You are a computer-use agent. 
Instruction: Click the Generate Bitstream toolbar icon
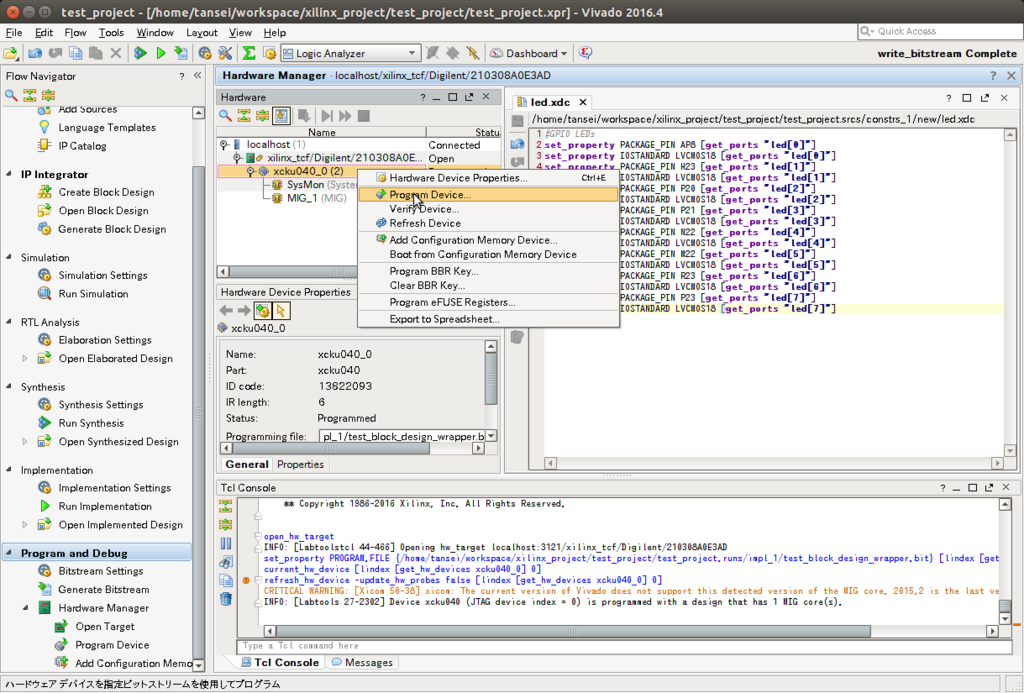point(181,54)
